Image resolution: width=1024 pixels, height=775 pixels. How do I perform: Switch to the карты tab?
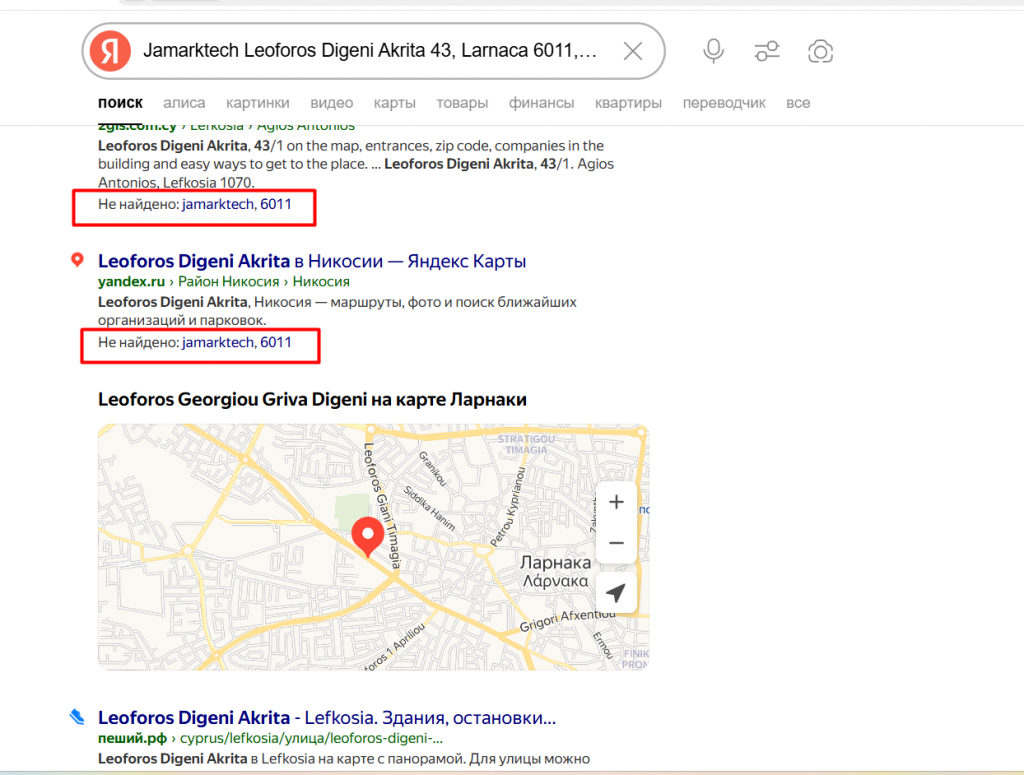394,103
